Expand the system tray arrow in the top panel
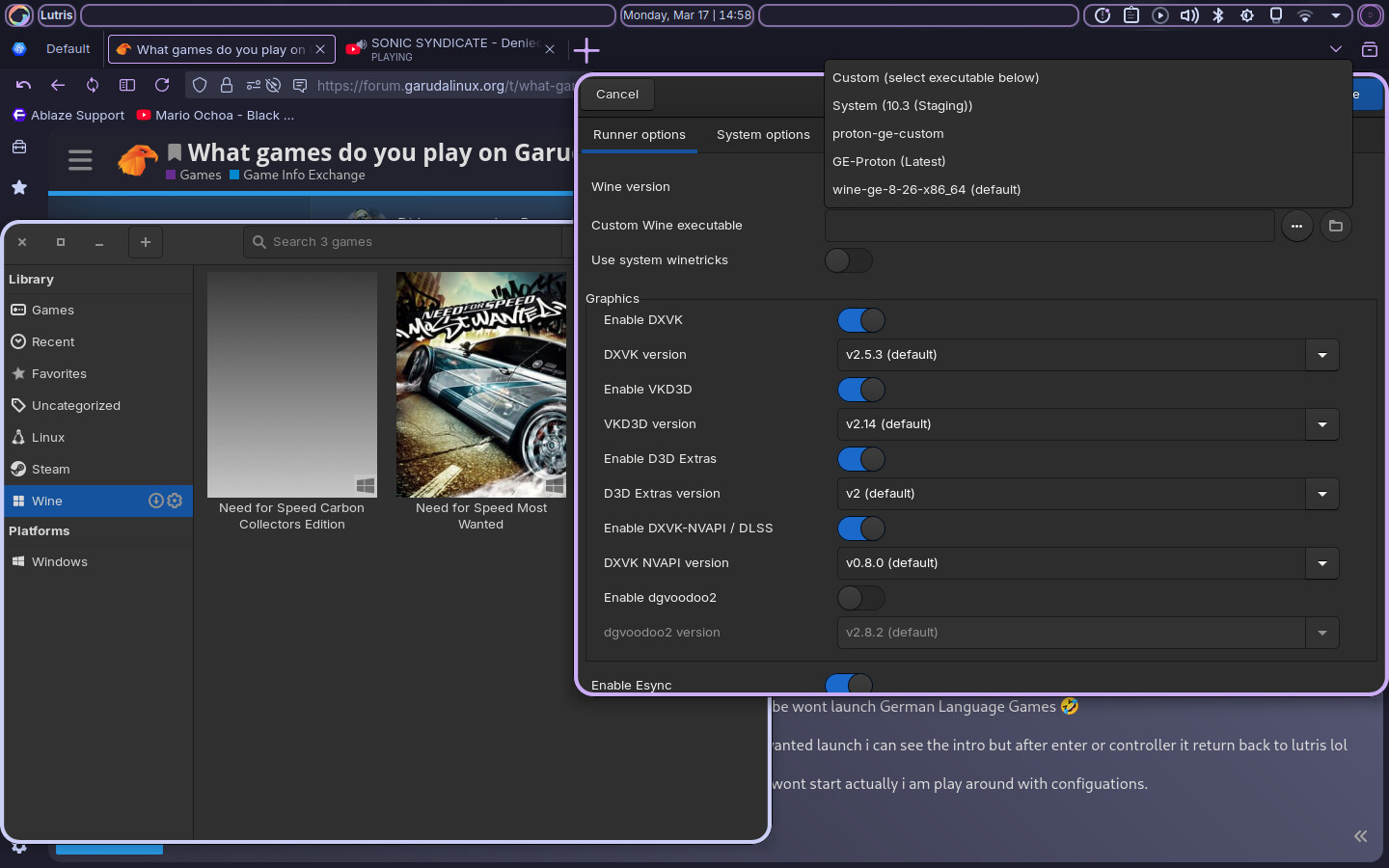This screenshot has height=868, width=1389. tap(1336, 15)
